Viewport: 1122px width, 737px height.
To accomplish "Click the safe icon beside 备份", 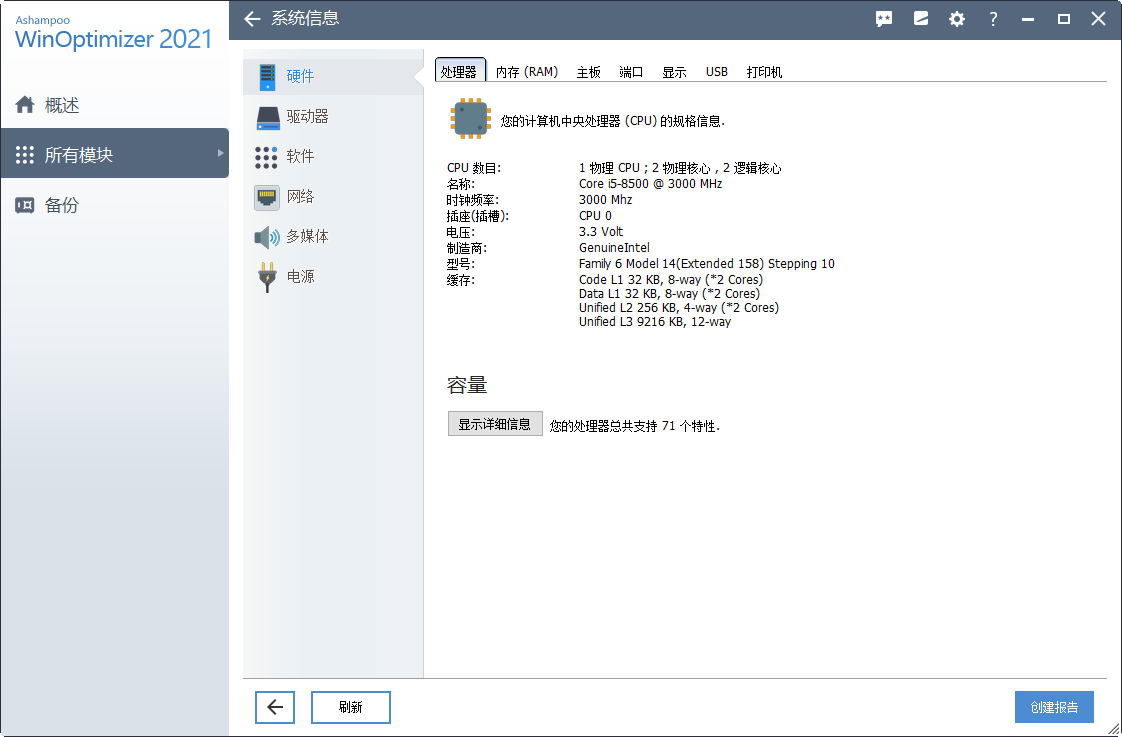I will coord(25,205).
